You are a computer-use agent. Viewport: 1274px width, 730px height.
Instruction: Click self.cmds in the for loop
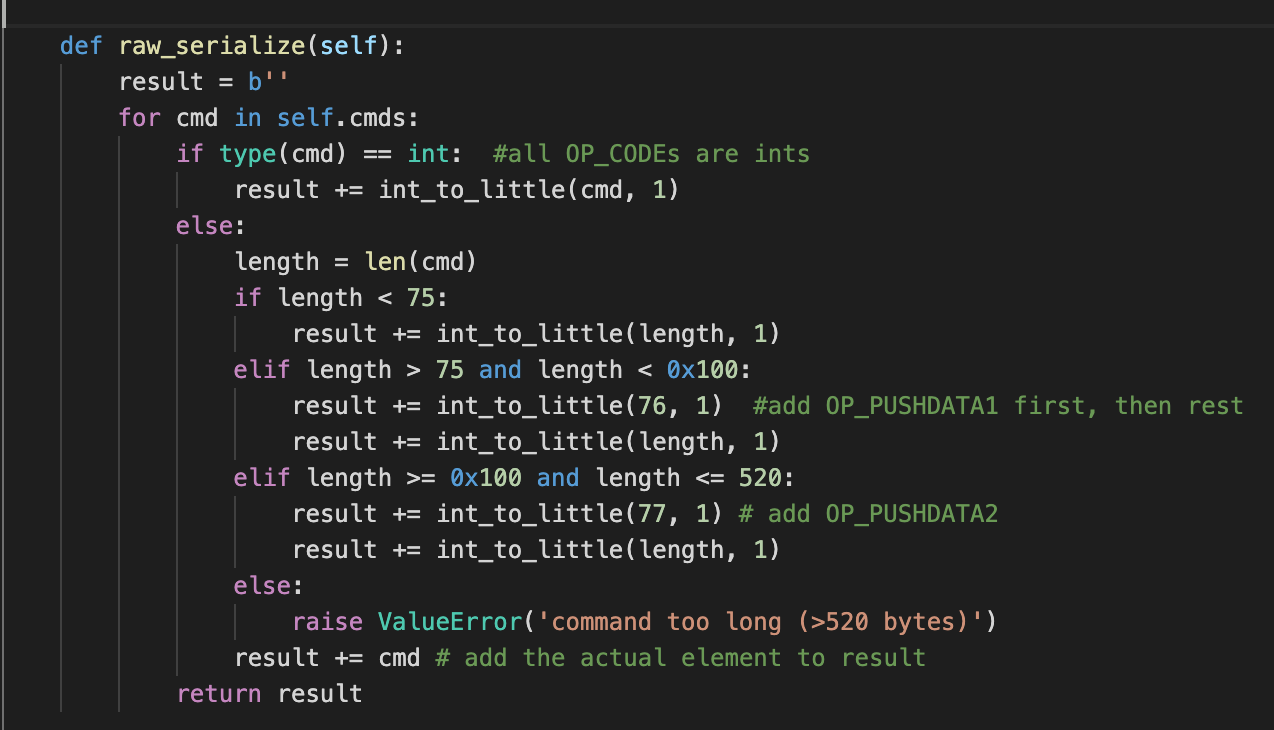(341, 118)
